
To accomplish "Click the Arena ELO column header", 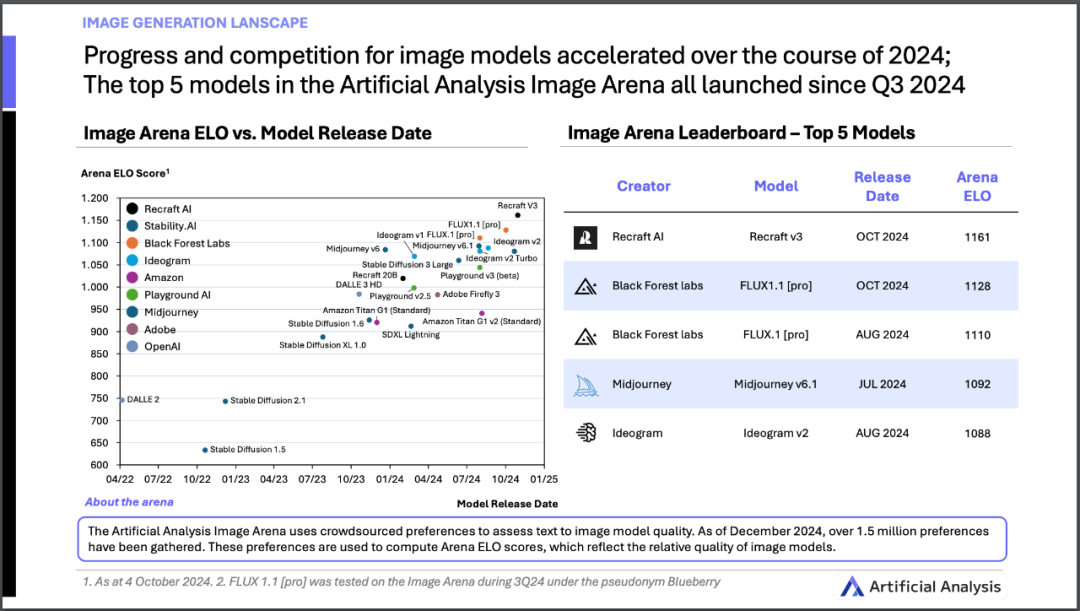I will pyautogui.click(x=977, y=186).
